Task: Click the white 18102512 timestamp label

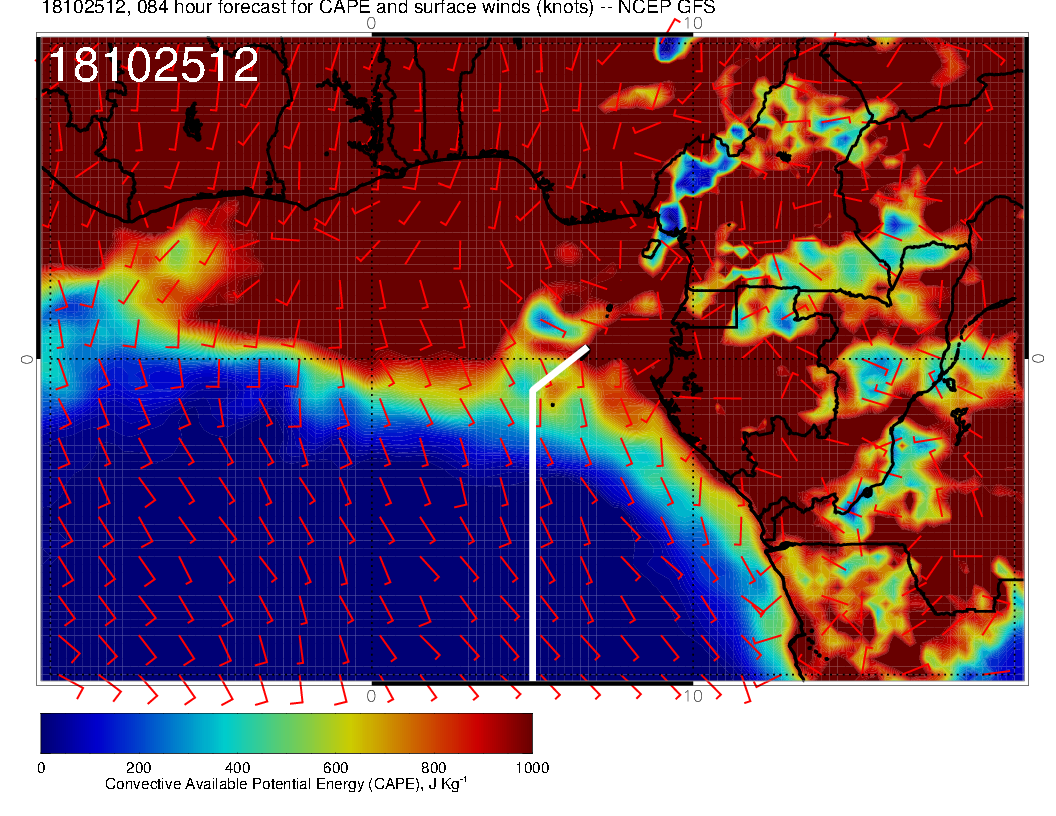Action: tap(153, 66)
